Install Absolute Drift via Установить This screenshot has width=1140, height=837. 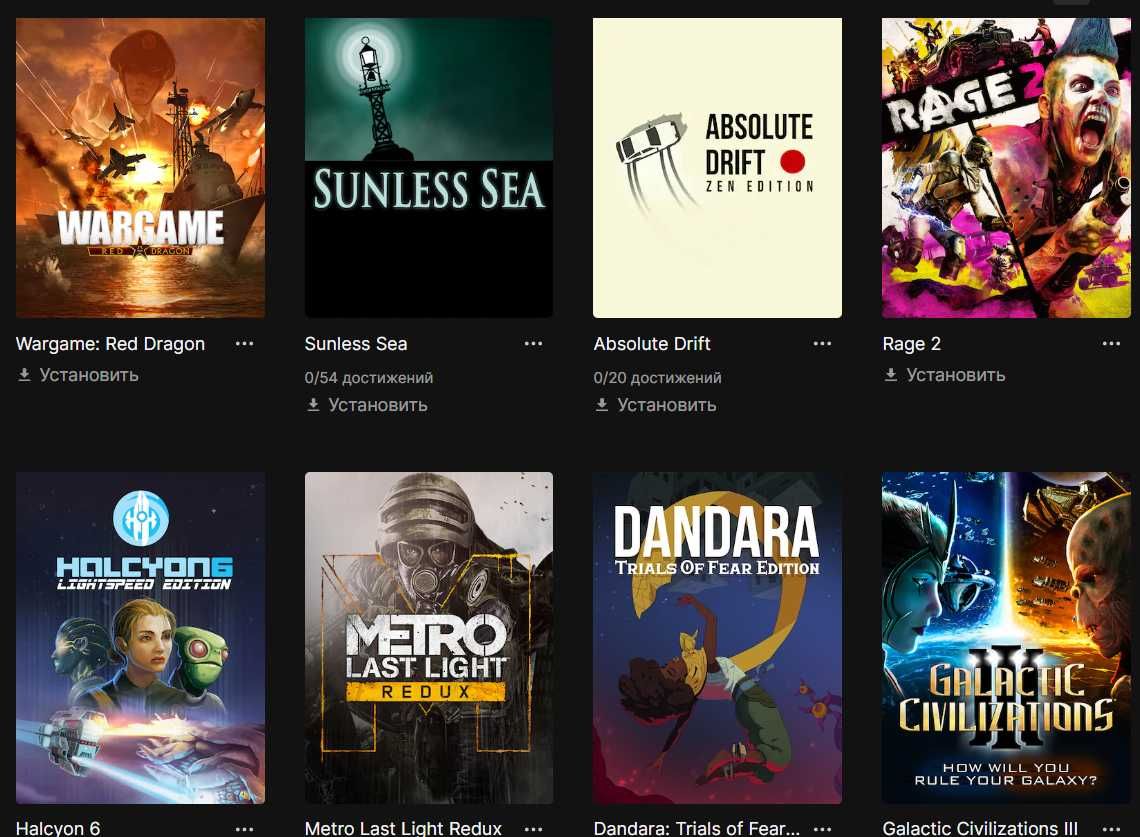click(667, 405)
